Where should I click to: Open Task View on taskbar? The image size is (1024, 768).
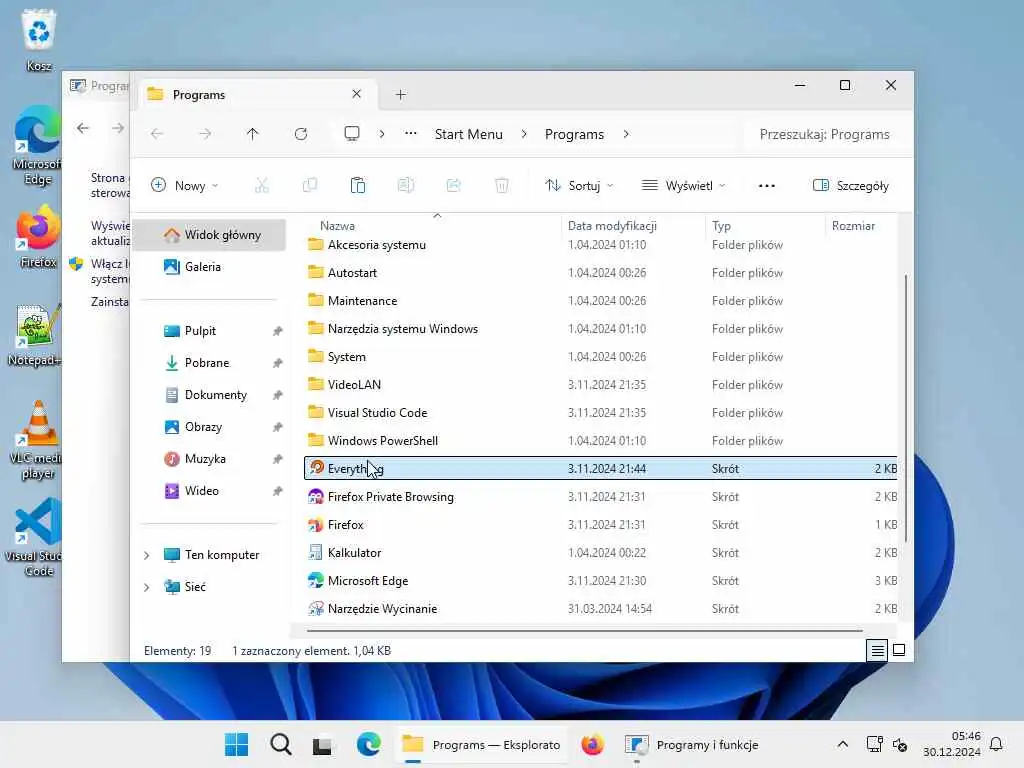(x=323, y=745)
